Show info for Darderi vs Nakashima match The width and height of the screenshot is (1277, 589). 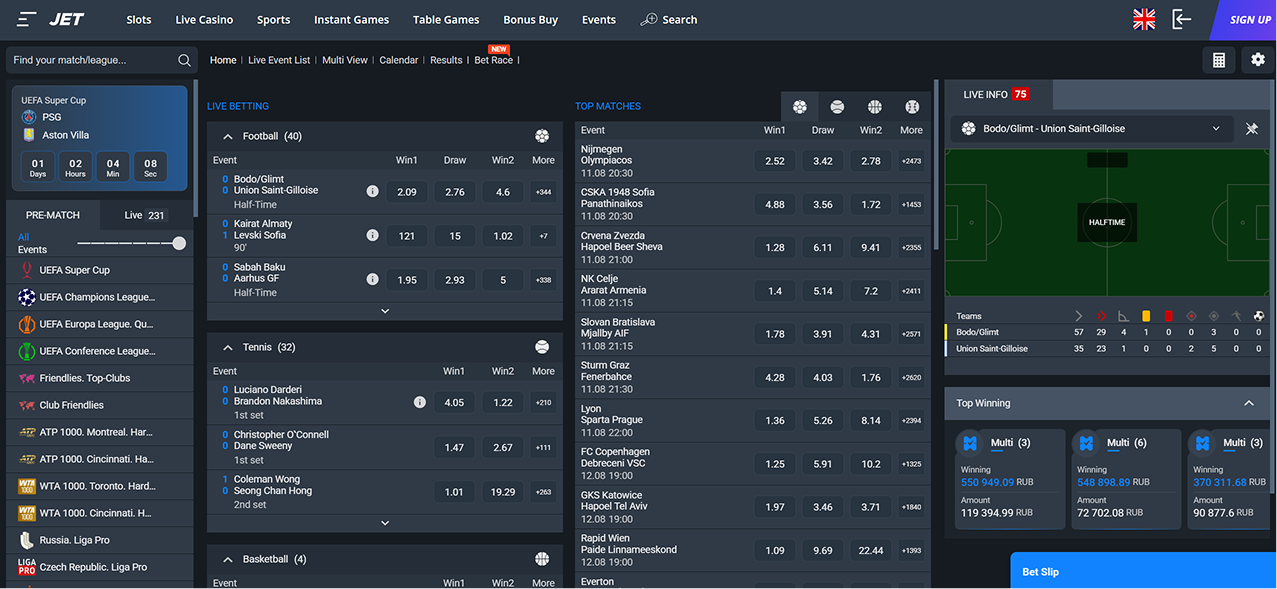pos(420,402)
